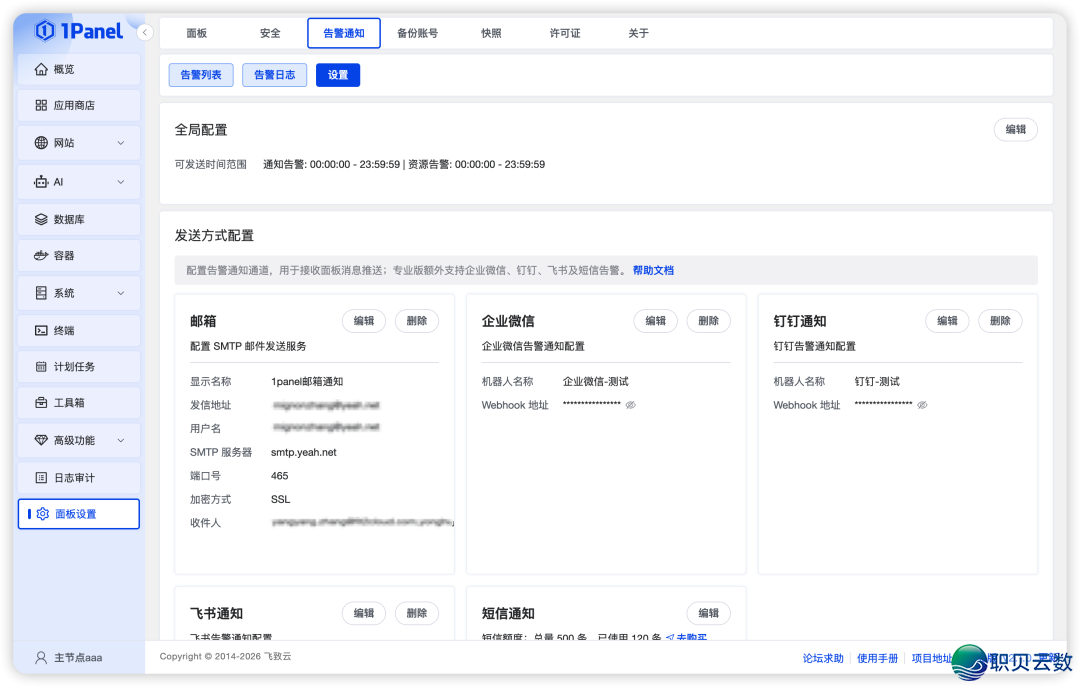Show the 钉钉 Webhook address
This screenshot has height=687, width=1080.
[922, 405]
